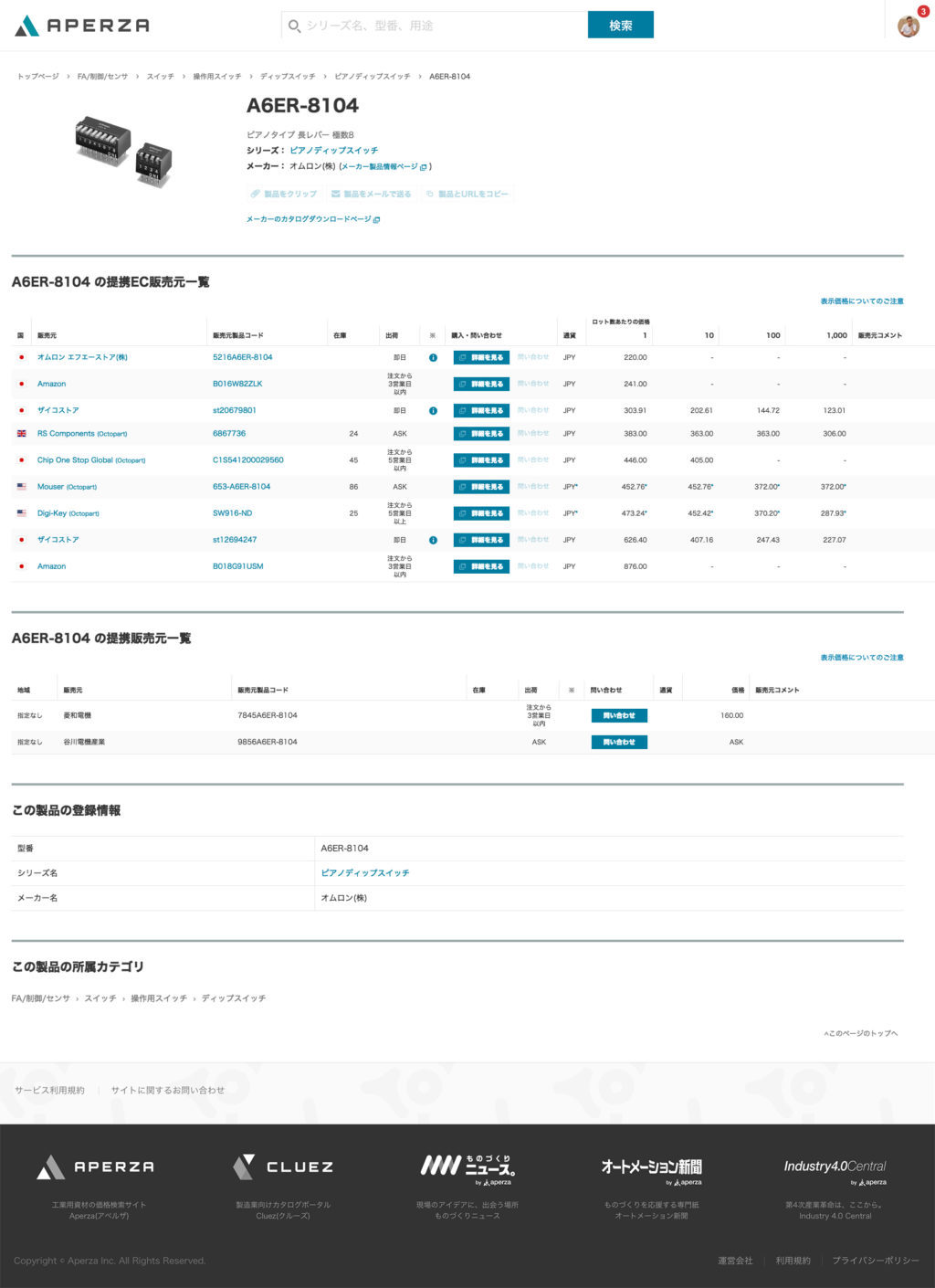This screenshot has height=1288, width=935.
Task: Click the CLUEZ logo in the footer
Action: click(x=283, y=1167)
